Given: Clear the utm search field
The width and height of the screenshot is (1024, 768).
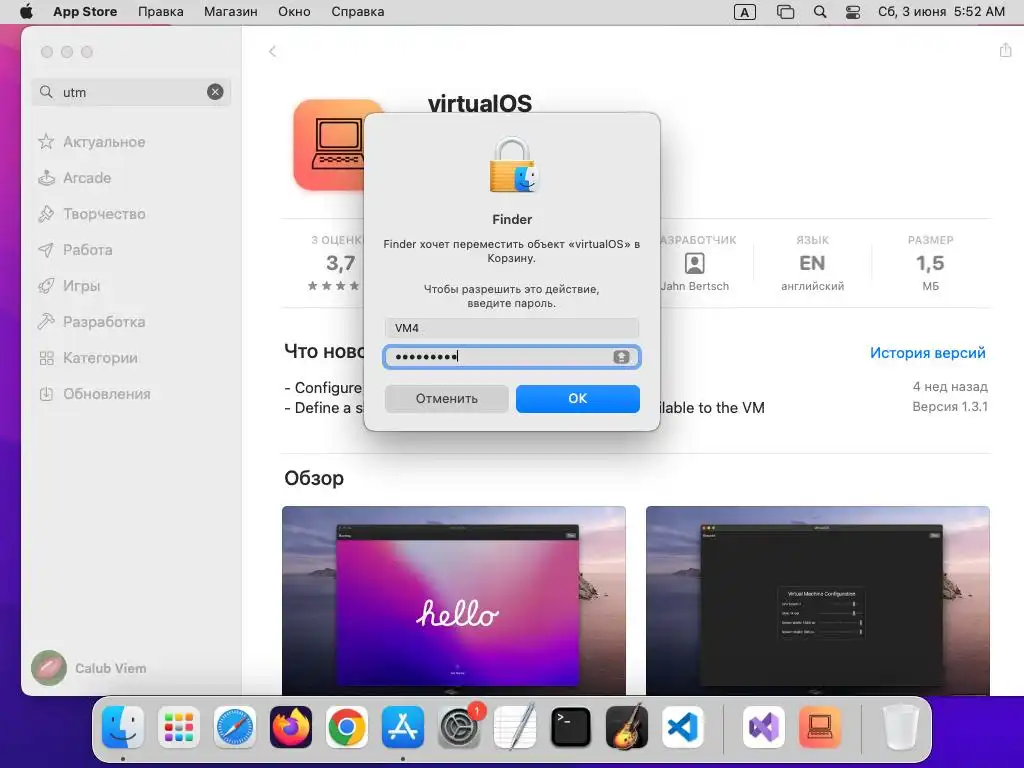Looking at the screenshot, I should pyautogui.click(x=215, y=92).
